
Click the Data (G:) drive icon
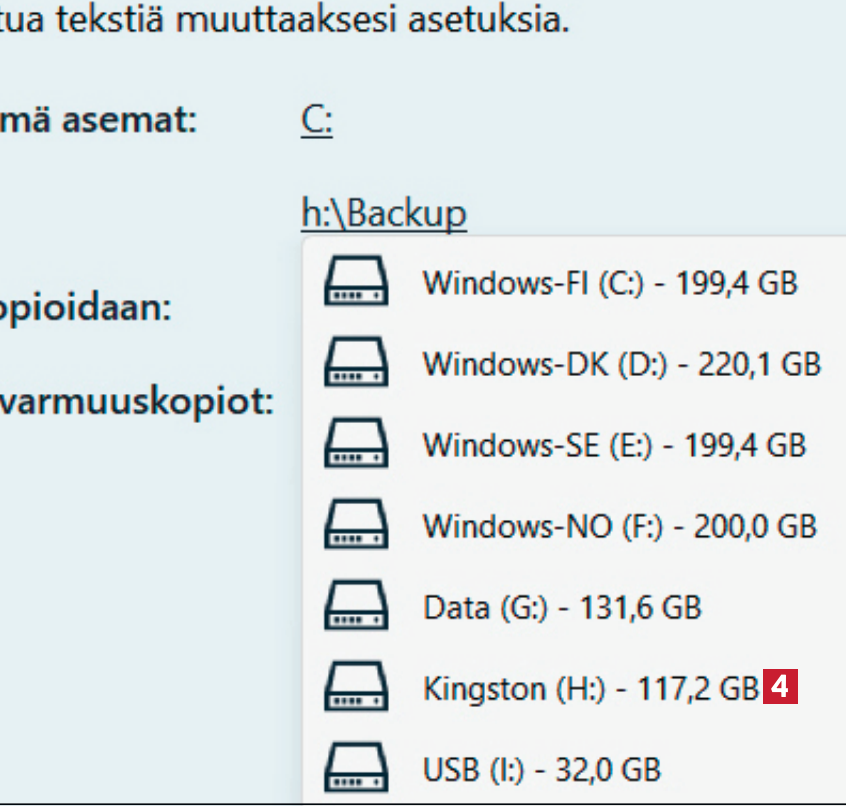[354, 607]
